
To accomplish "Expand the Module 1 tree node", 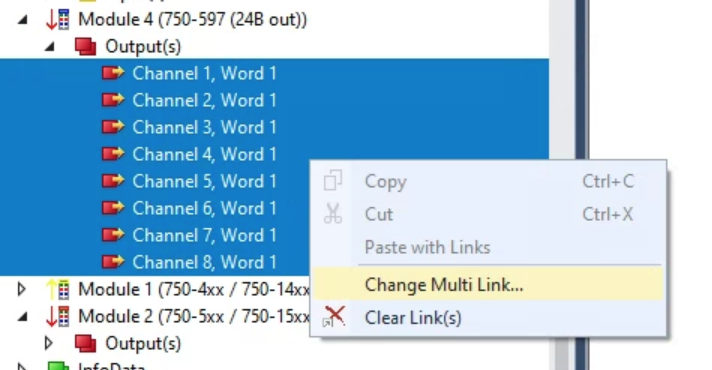I will (x=21, y=289).
